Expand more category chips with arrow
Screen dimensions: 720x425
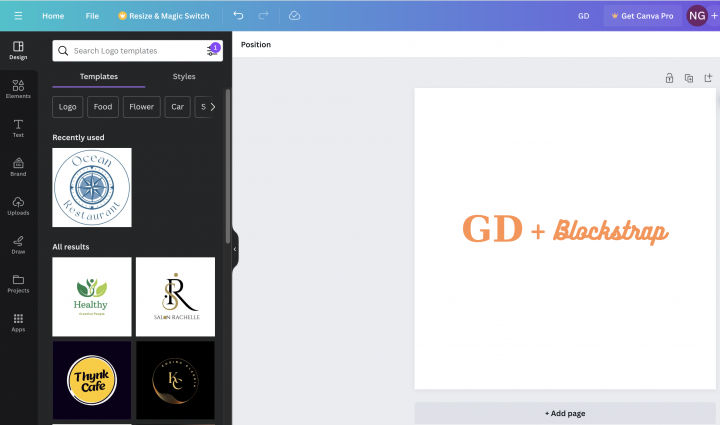pos(212,107)
